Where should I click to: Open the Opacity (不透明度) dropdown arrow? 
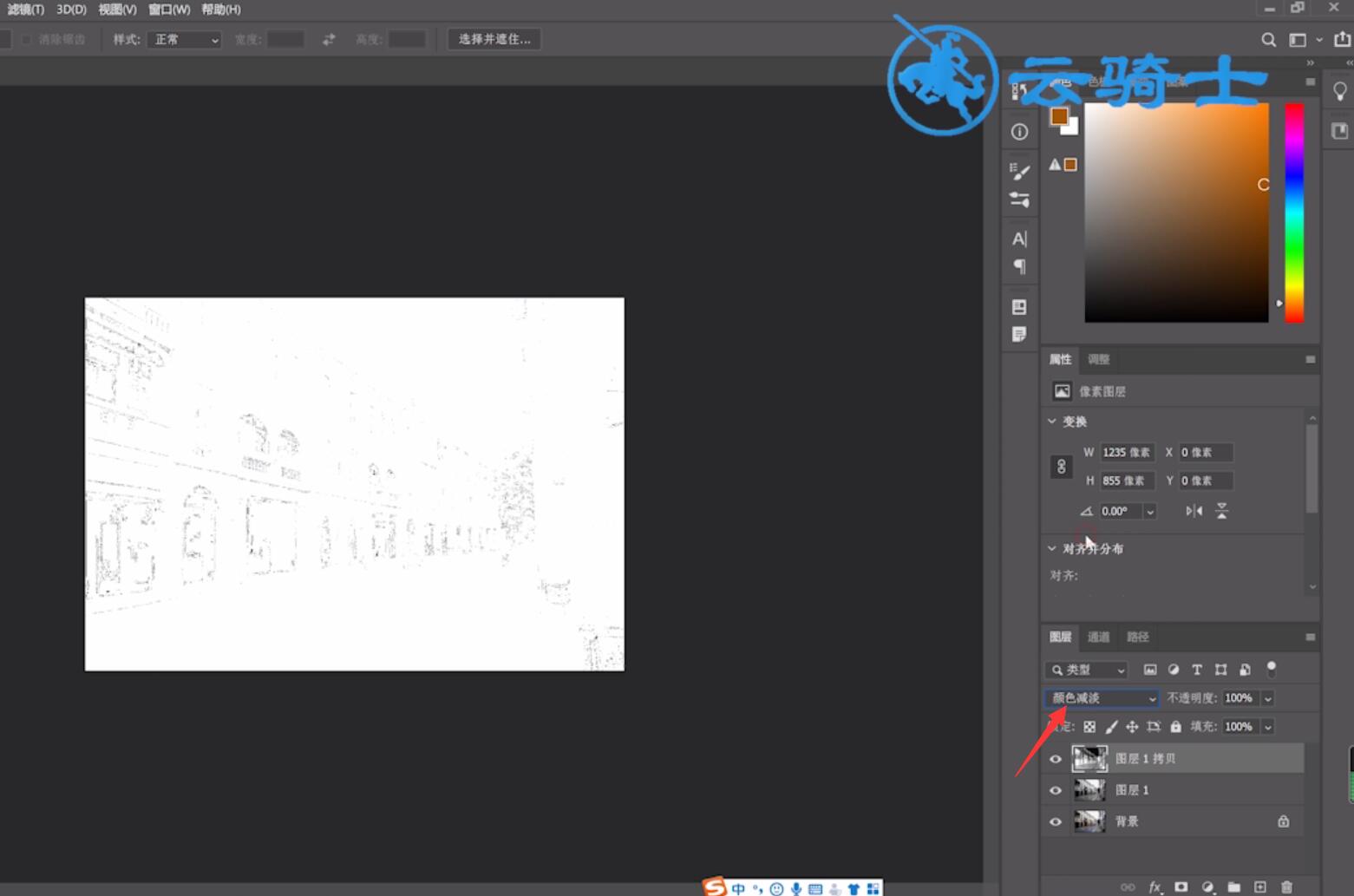(1267, 698)
